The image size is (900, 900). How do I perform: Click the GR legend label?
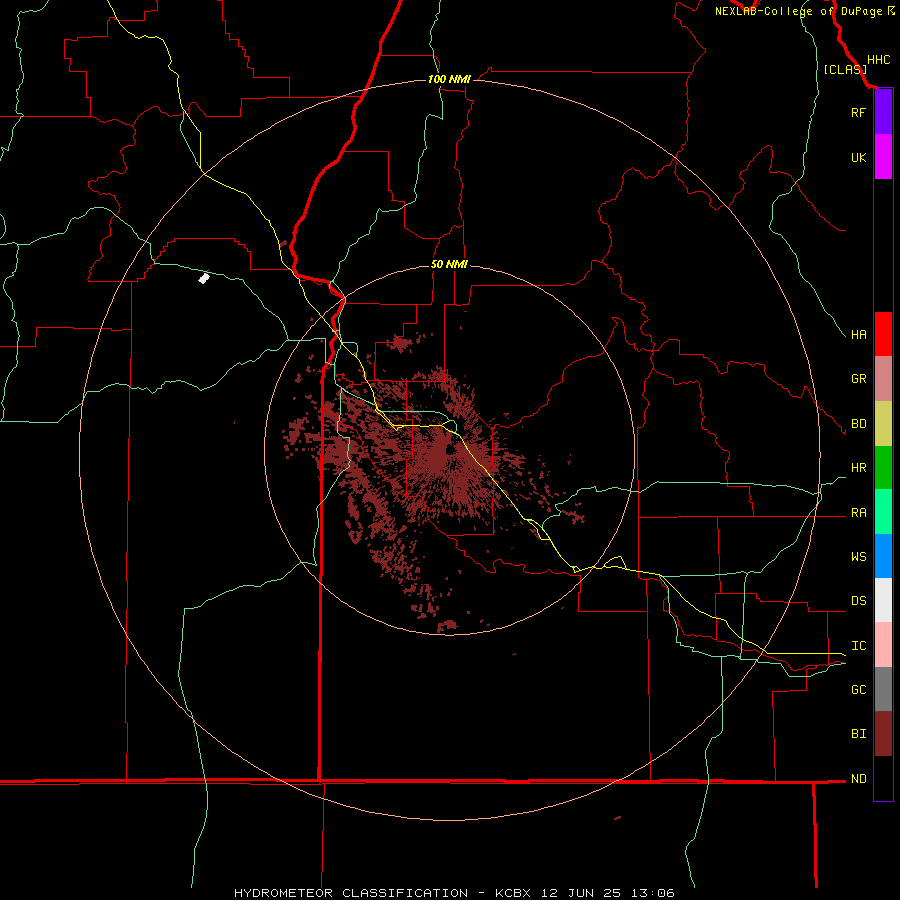coord(859,379)
